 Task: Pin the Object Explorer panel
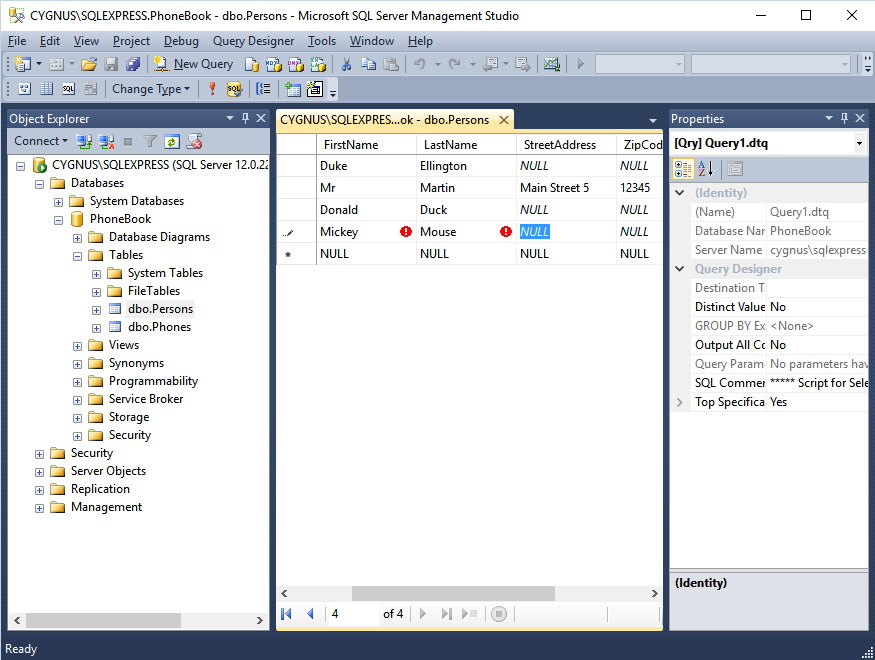click(x=246, y=118)
